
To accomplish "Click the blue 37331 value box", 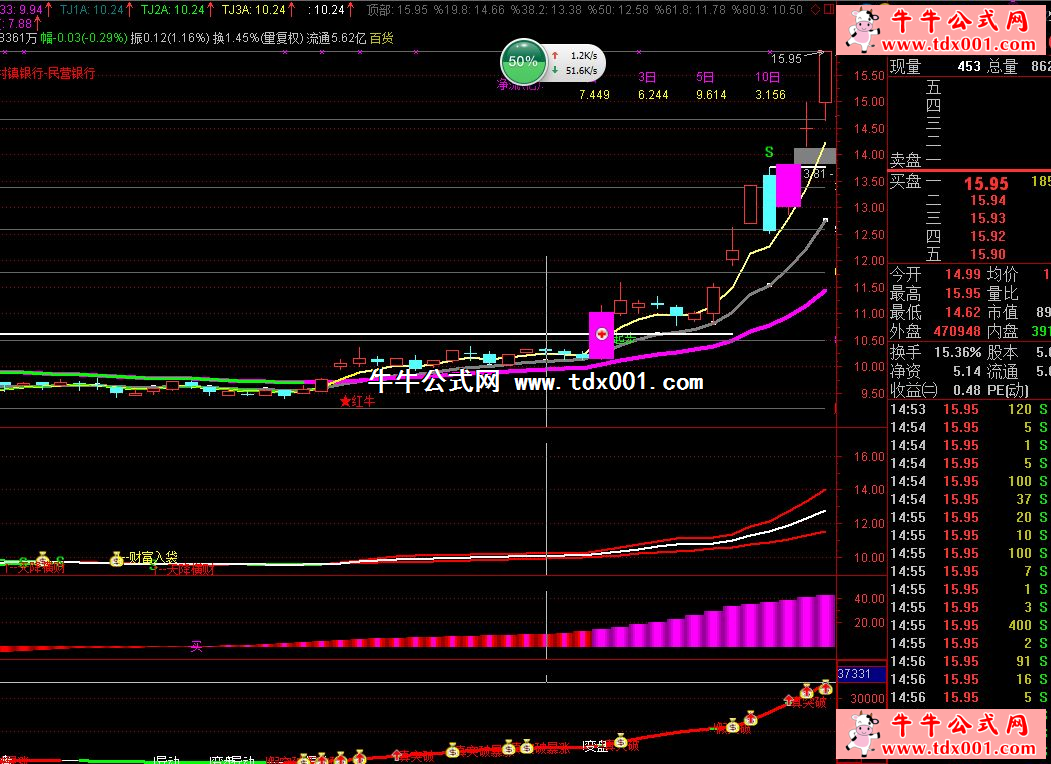I will (x=859, y=674).
